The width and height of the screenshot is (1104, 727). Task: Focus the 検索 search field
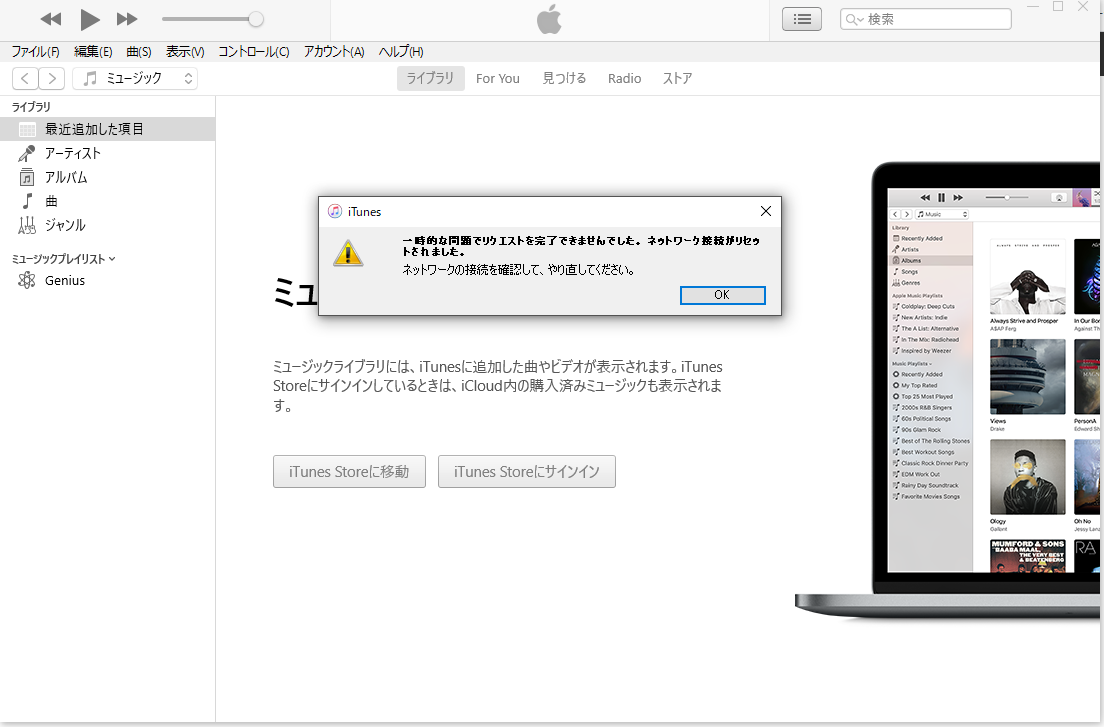tap(925, 19)
